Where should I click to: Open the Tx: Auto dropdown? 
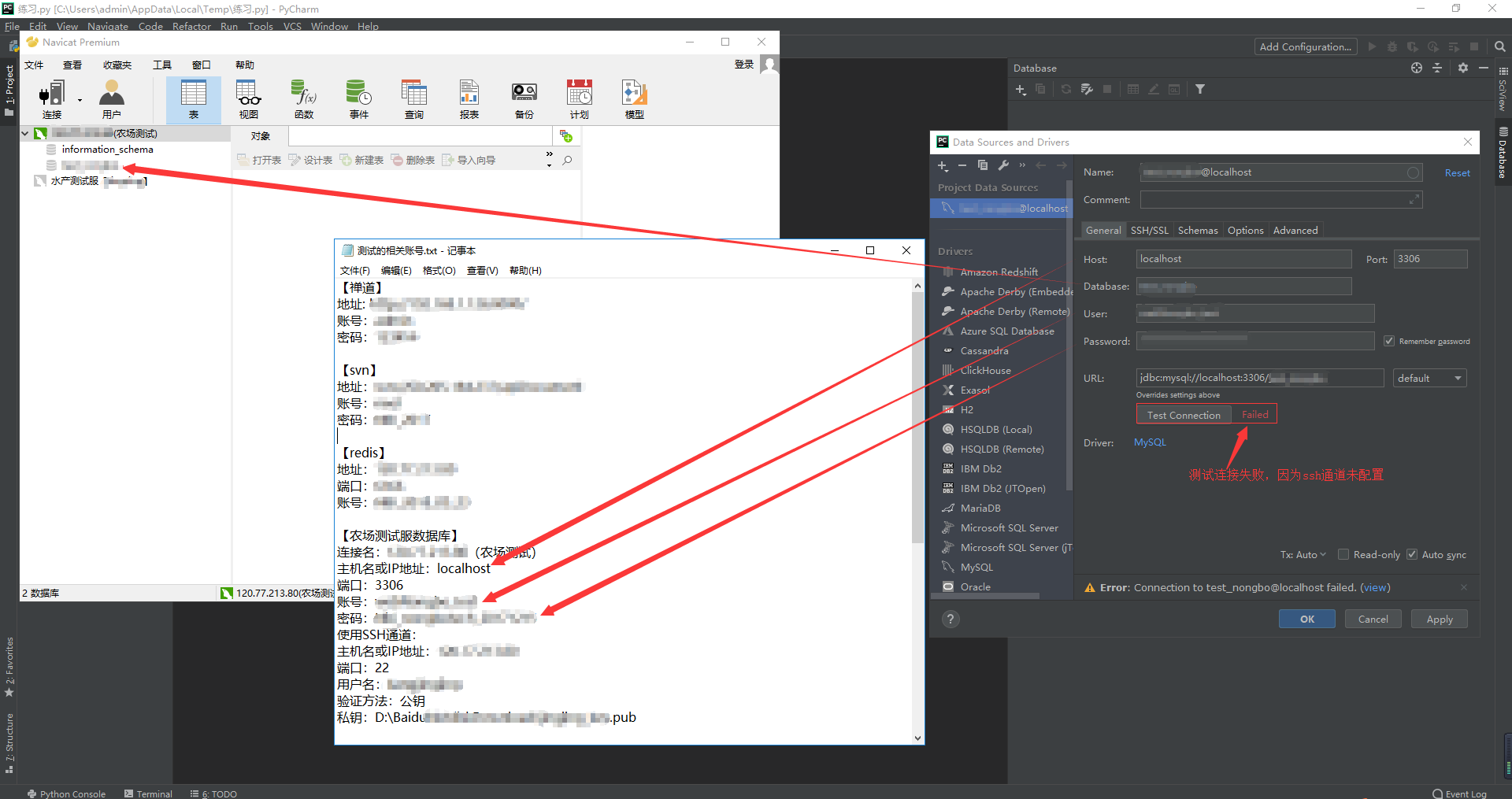(1303, 554)
